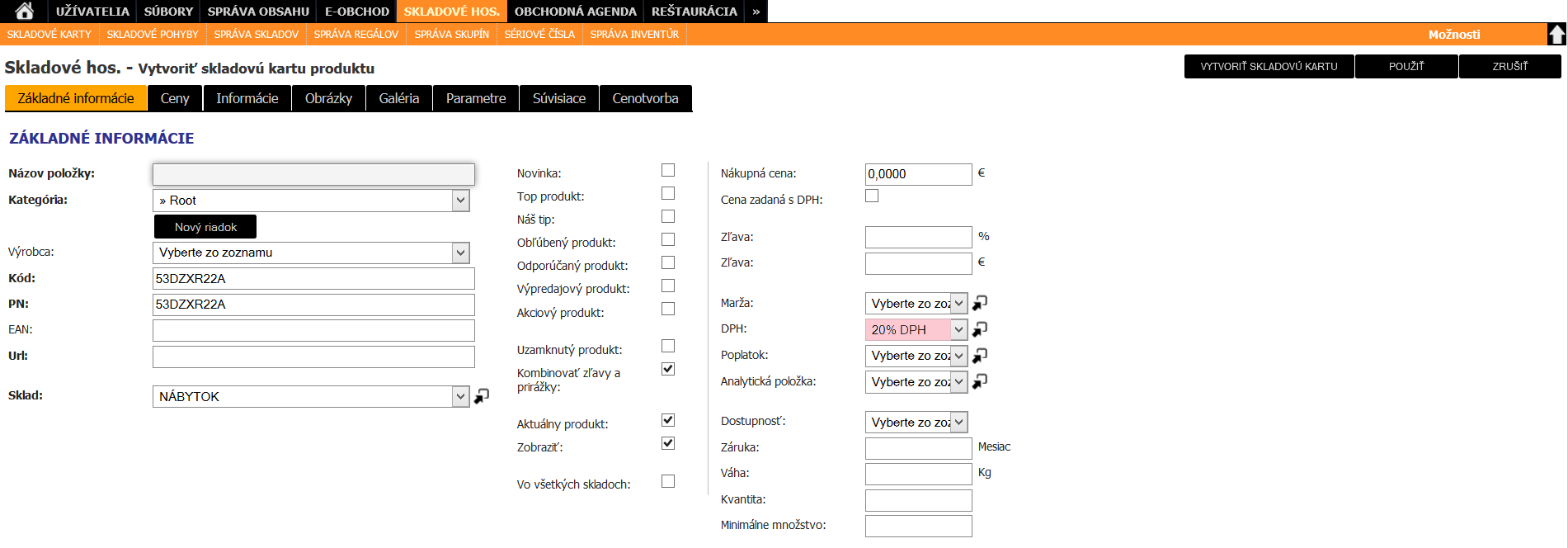The width and height of the screenshot is (1568, 548).
Task: Click the home icon in top navigation
Action: [25, 11]
